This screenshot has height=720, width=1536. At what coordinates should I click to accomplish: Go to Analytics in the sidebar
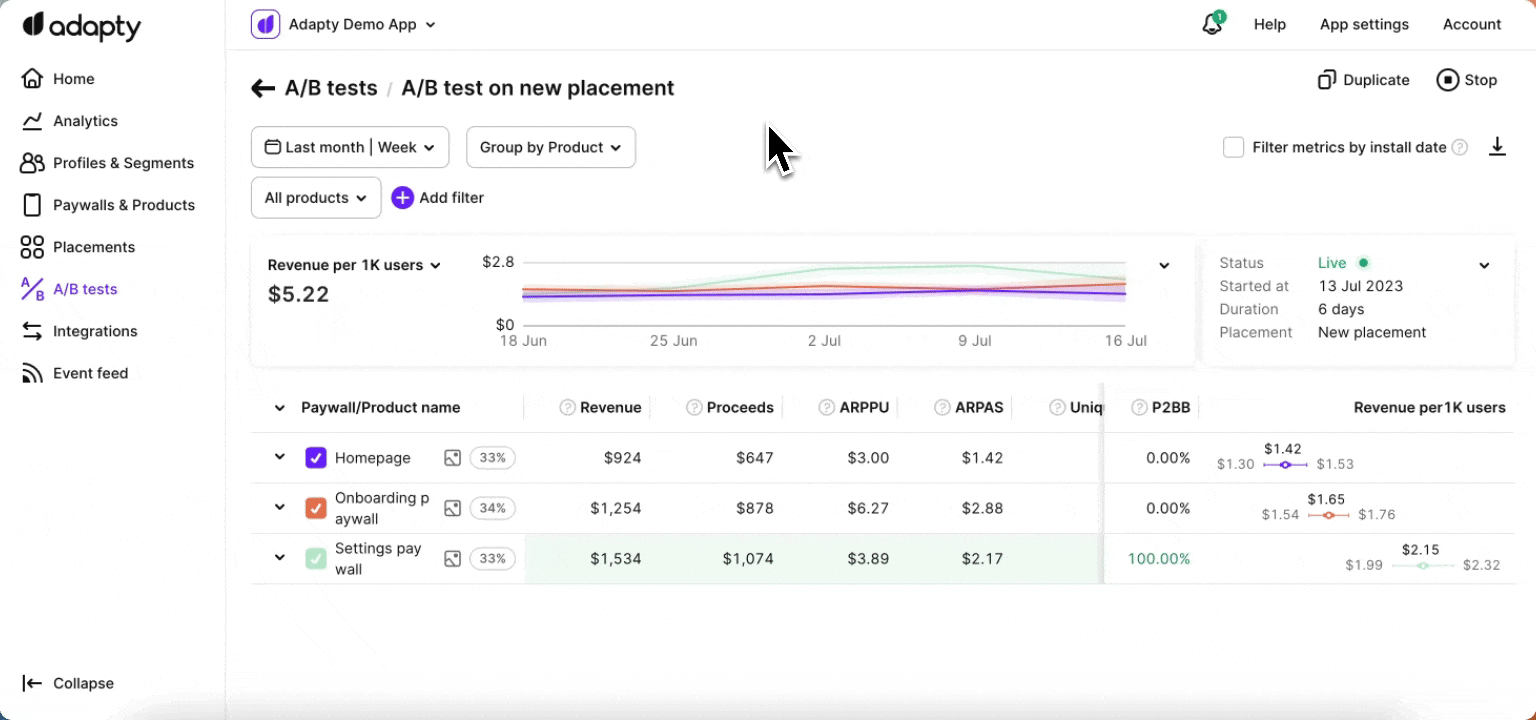click(x=85, y=121)
